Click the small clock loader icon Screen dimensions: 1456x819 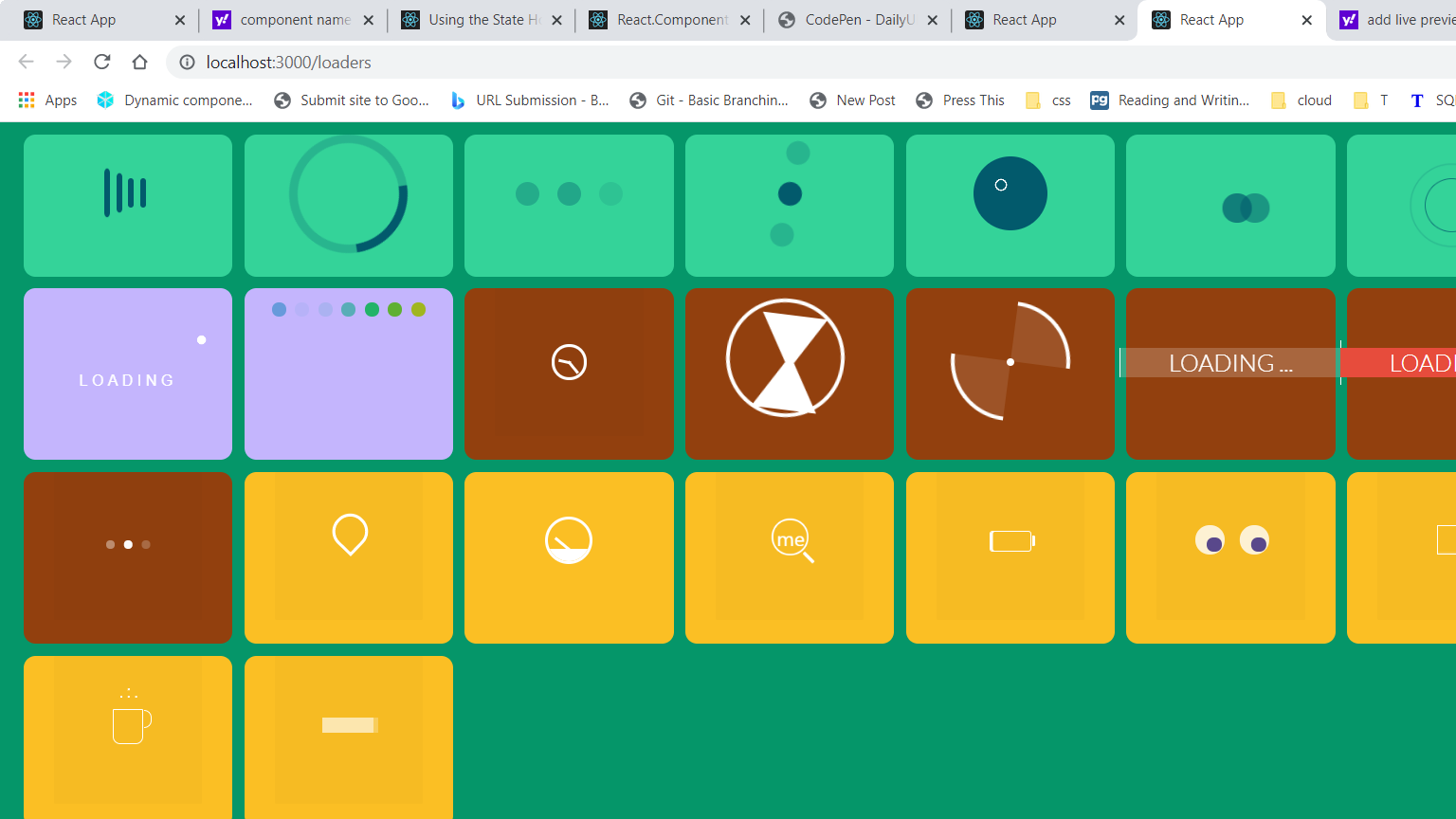[570, 362]
